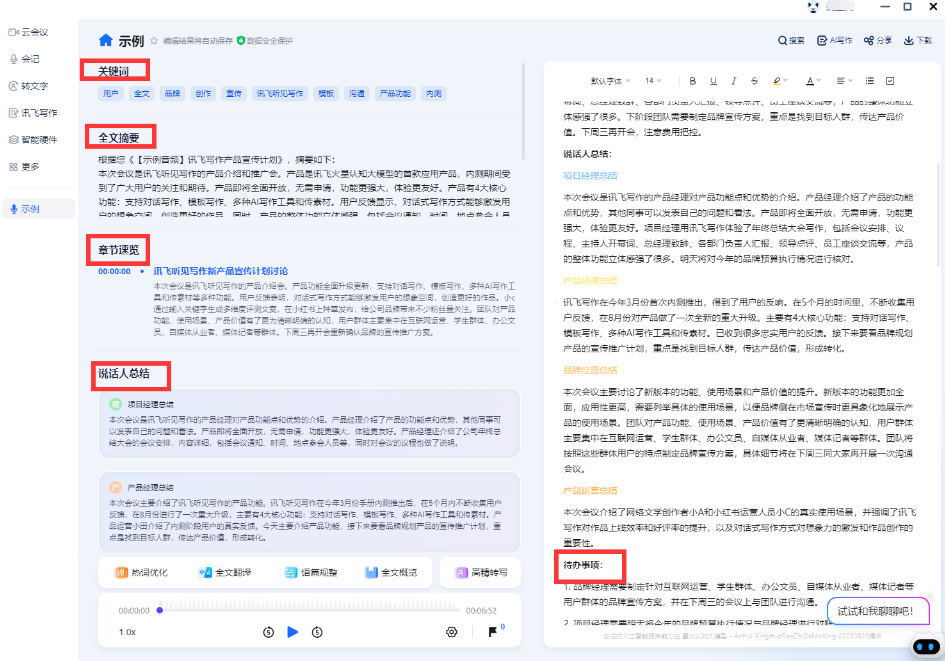The width and height of the screenshot is (945, 661).
Task: Click the 宣传 keyword tag
Action: tap(234, 93)
